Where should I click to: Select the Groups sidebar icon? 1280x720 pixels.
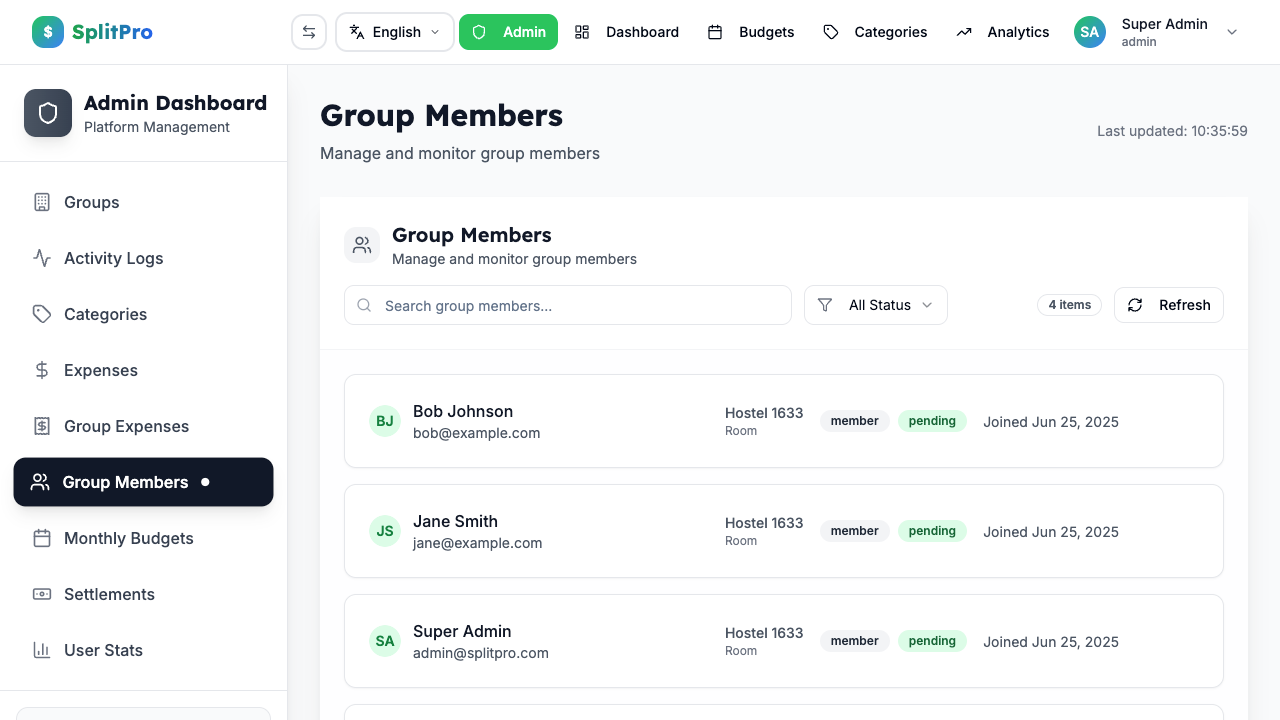[41, 202]
